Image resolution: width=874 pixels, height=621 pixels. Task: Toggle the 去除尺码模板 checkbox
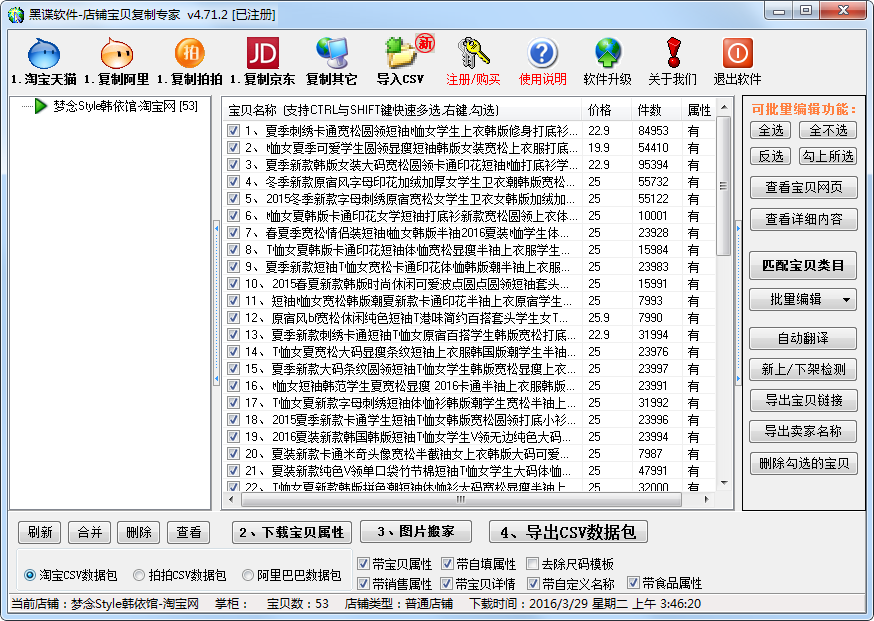click(x=532, y=564)
